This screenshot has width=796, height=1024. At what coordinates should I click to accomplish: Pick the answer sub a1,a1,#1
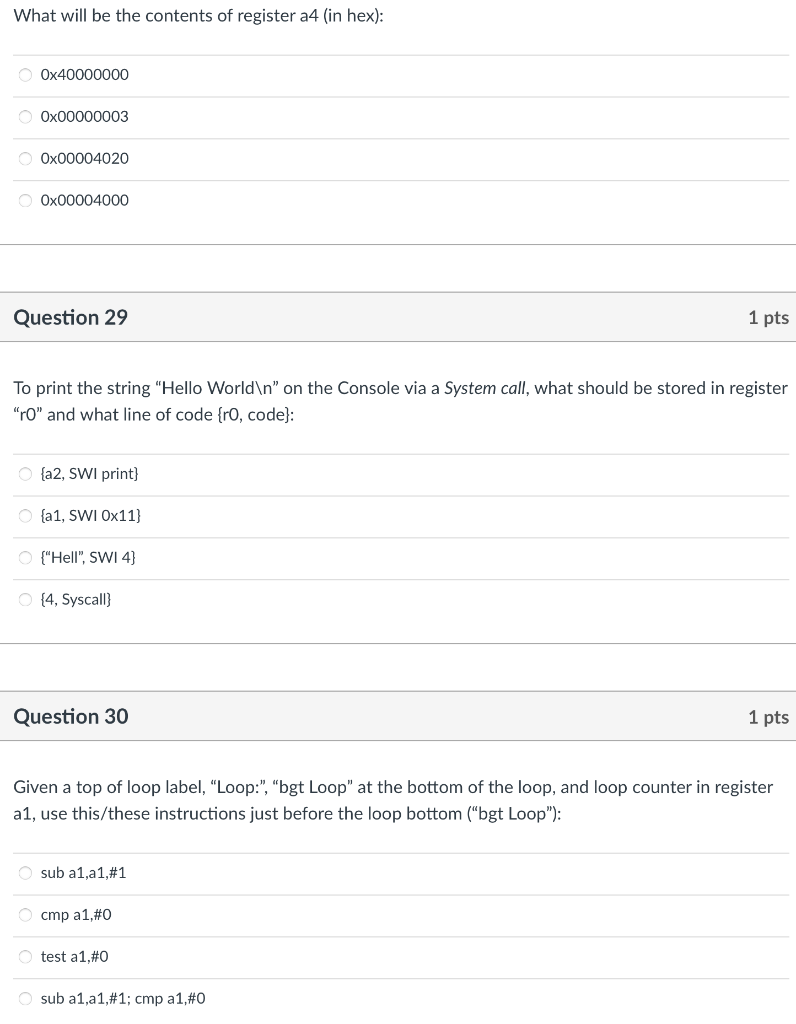point(25,873)
